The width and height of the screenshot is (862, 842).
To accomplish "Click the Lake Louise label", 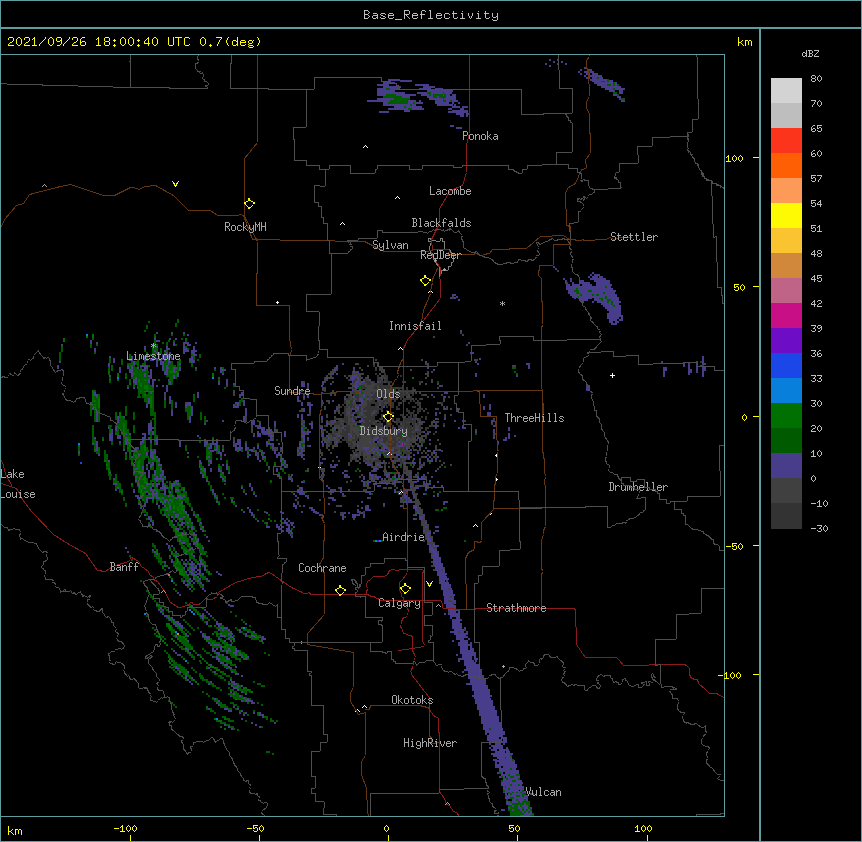I will 16,484.
